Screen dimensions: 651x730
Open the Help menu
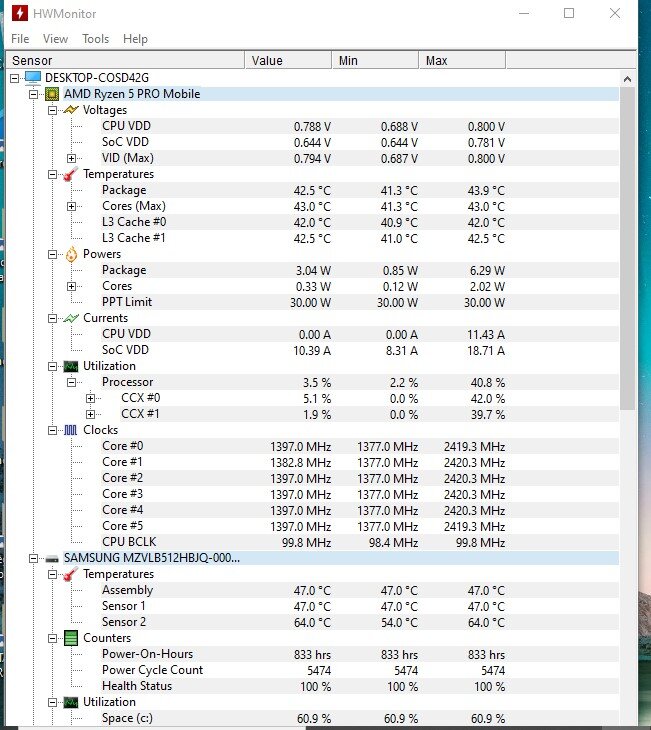tap(135, 39)
